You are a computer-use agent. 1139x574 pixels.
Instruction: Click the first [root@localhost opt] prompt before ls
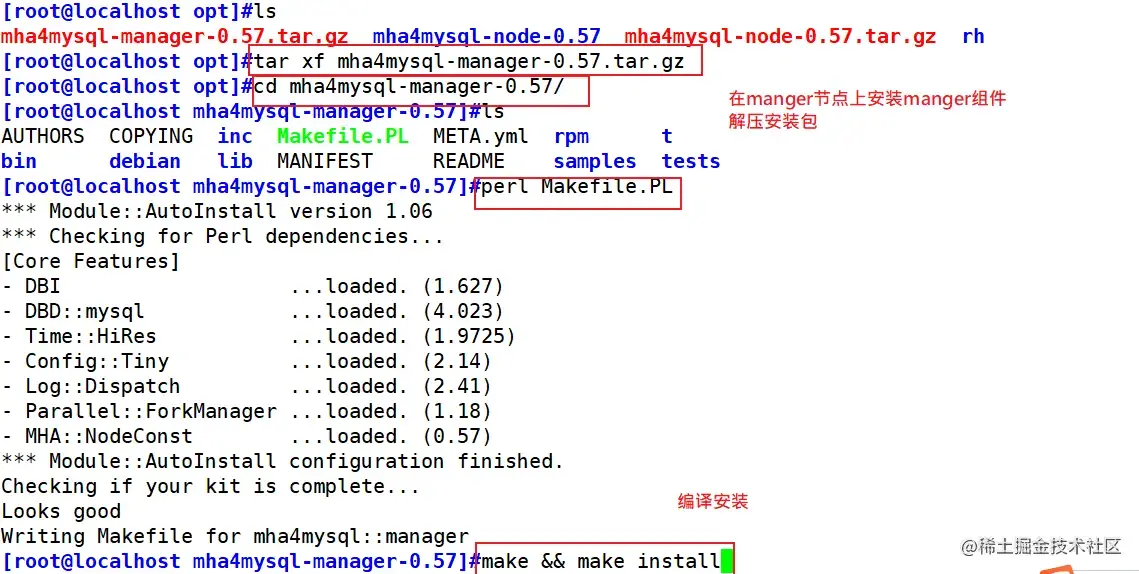tap(126, 12)
